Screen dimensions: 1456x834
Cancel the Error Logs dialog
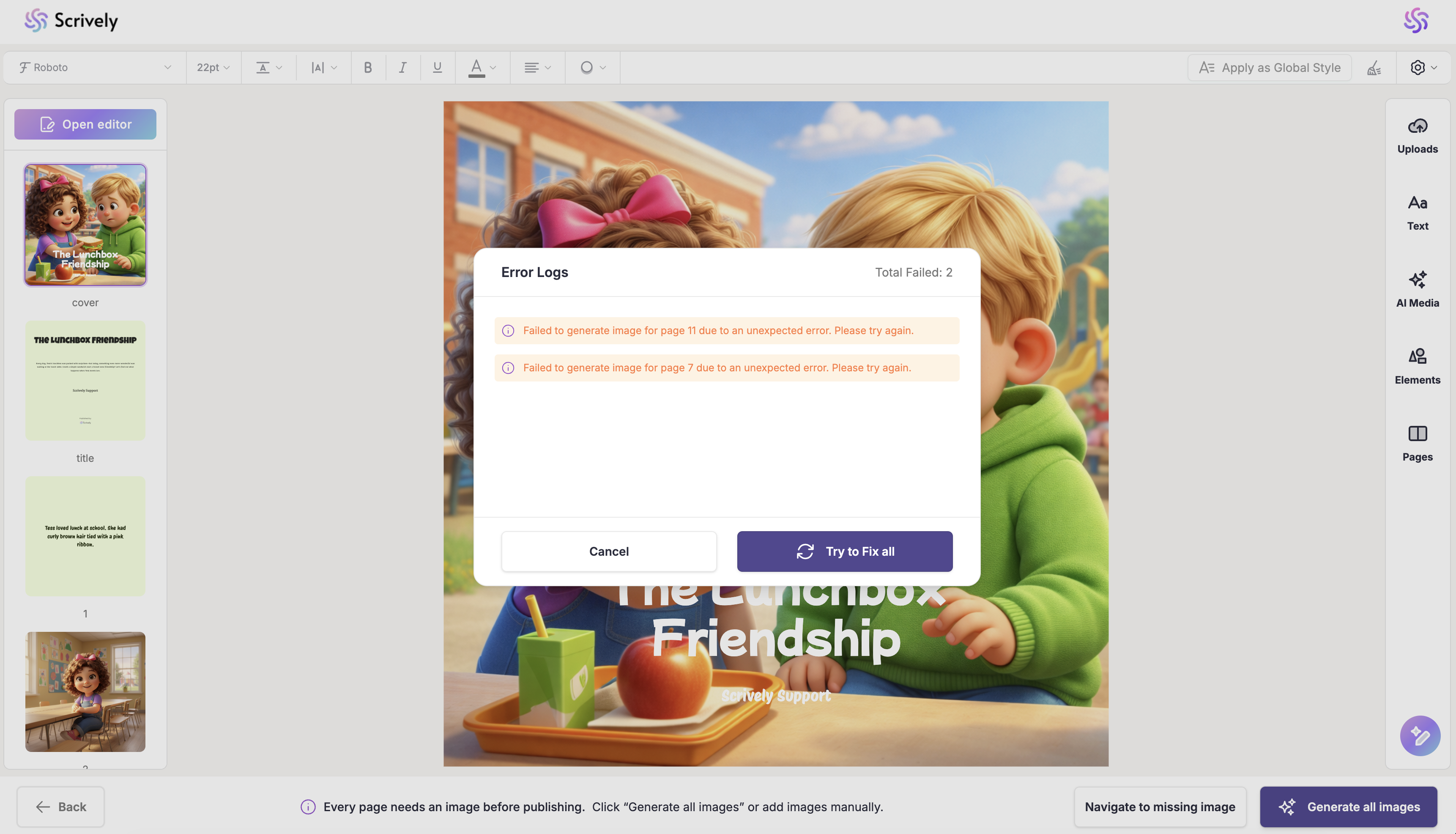[609, 551]
